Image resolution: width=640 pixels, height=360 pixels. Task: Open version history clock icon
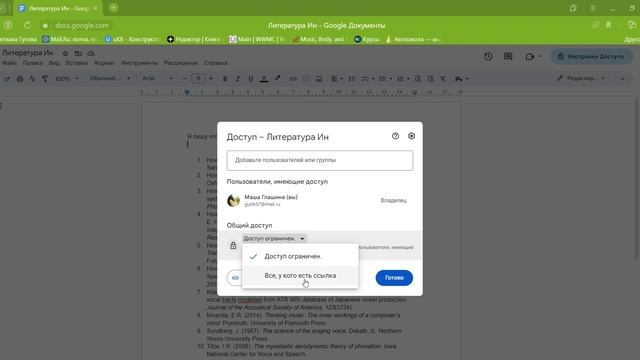488,56
